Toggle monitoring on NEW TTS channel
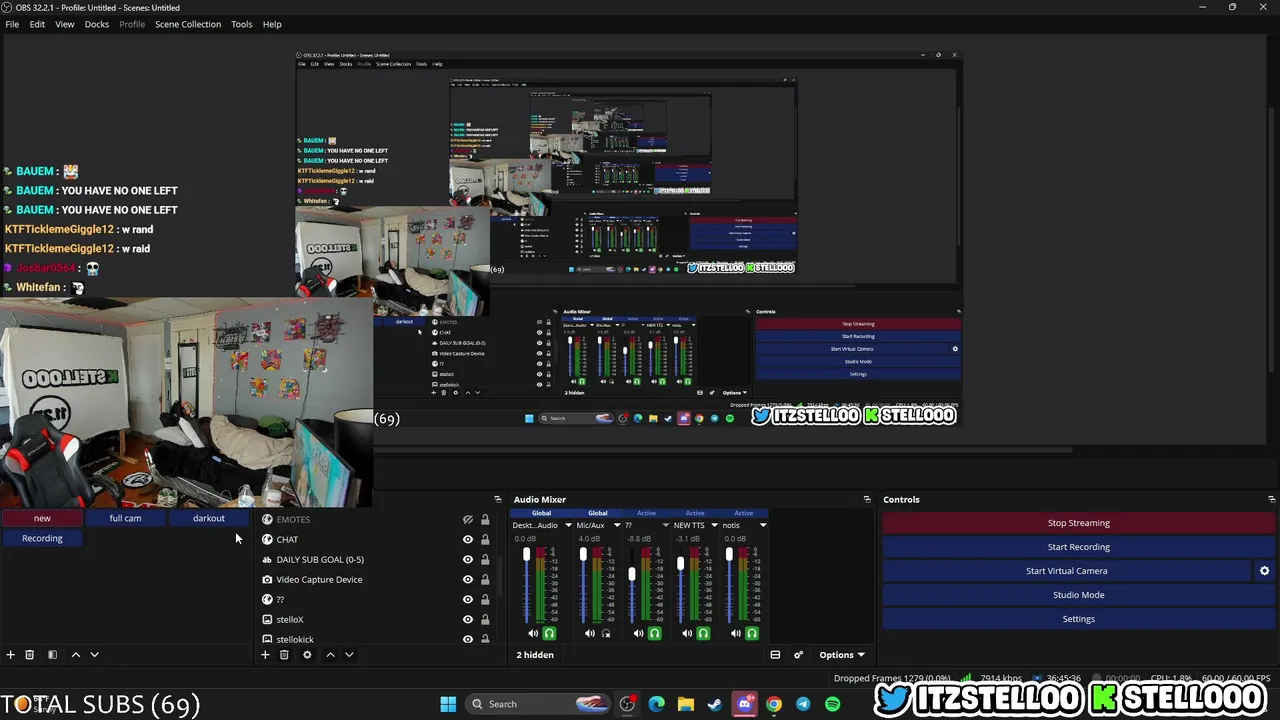 (703, 633)
